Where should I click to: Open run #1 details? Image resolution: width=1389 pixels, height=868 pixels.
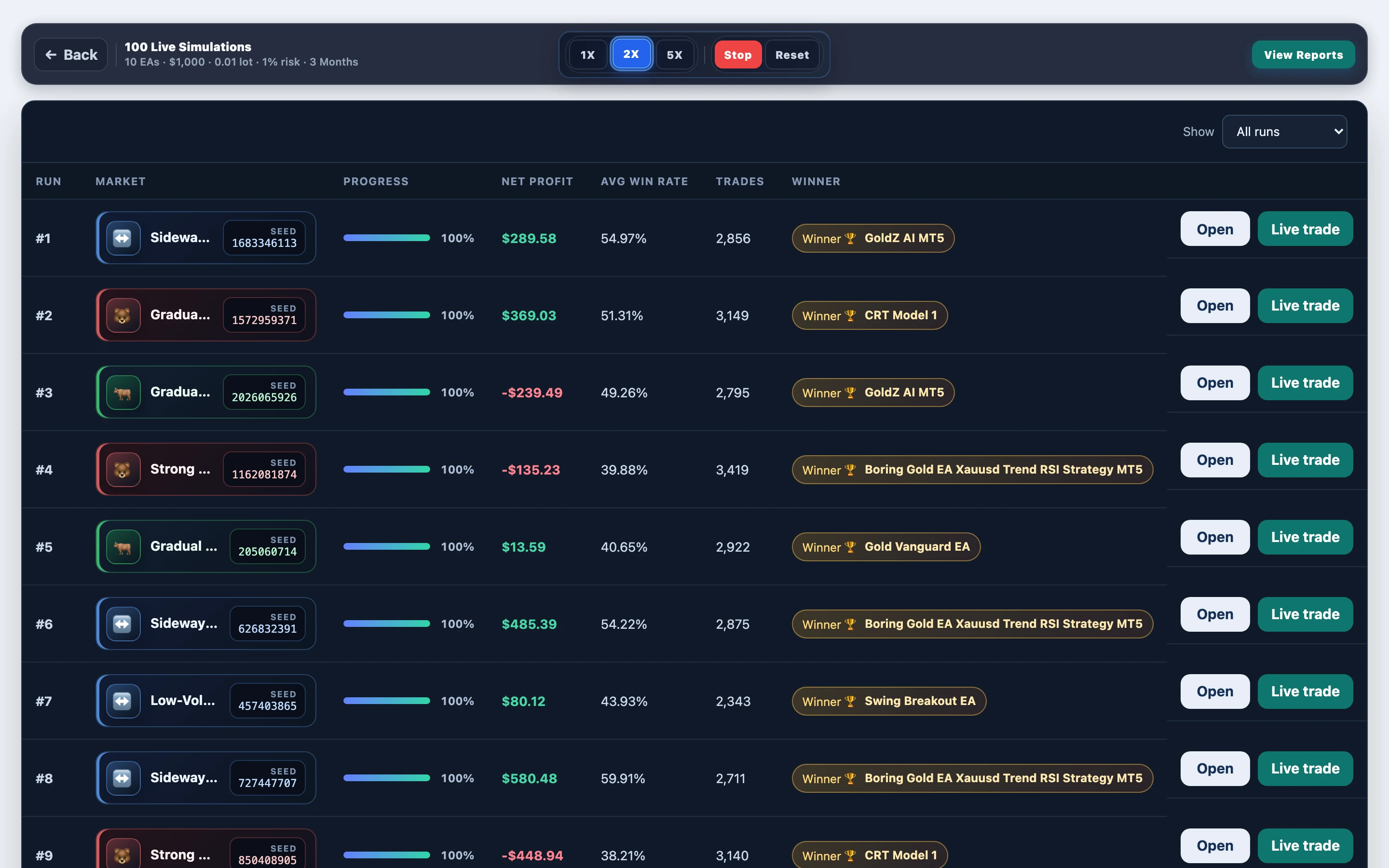[1215, 229]
